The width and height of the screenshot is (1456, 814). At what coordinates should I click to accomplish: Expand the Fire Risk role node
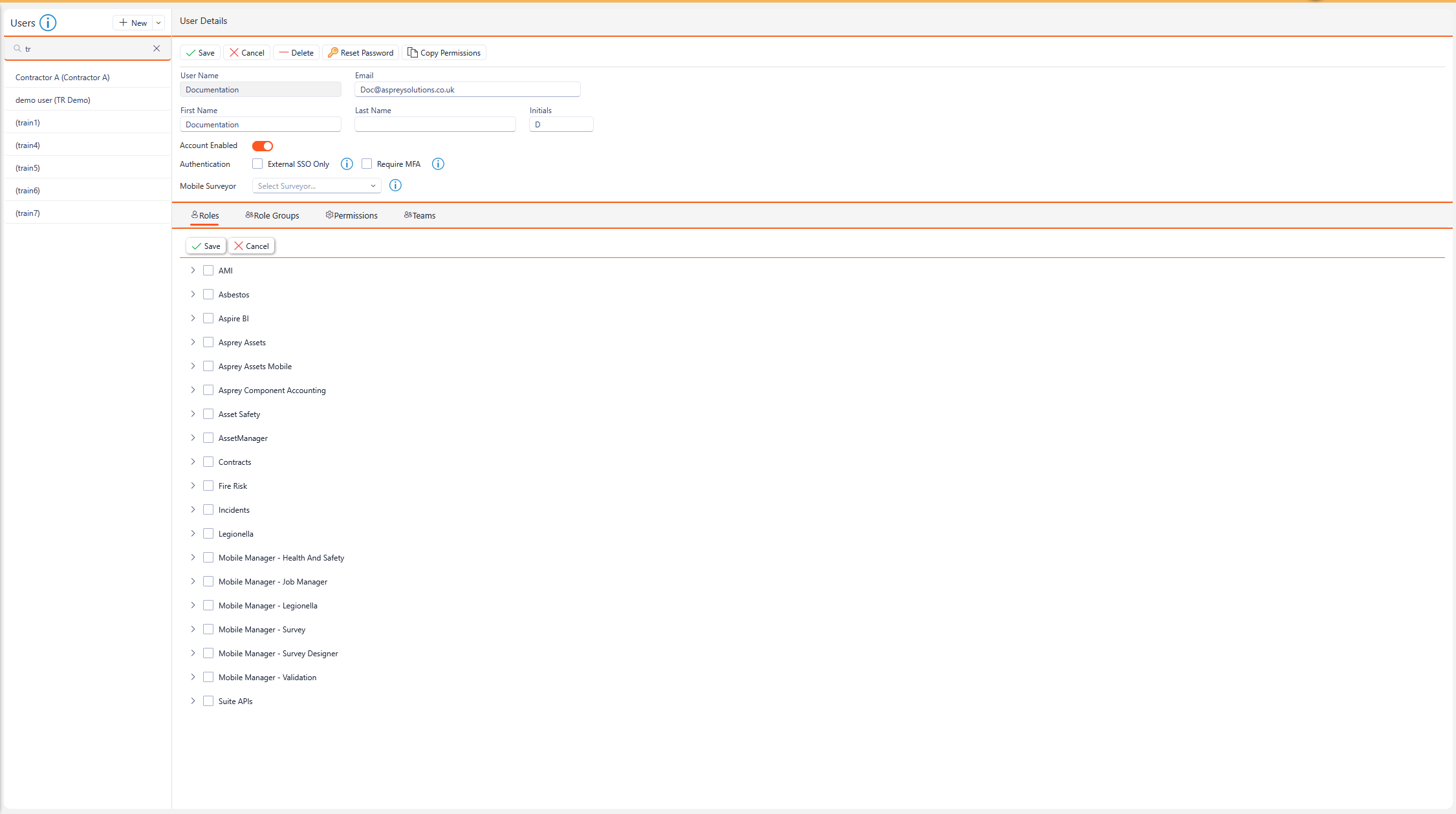coord(193,486)
